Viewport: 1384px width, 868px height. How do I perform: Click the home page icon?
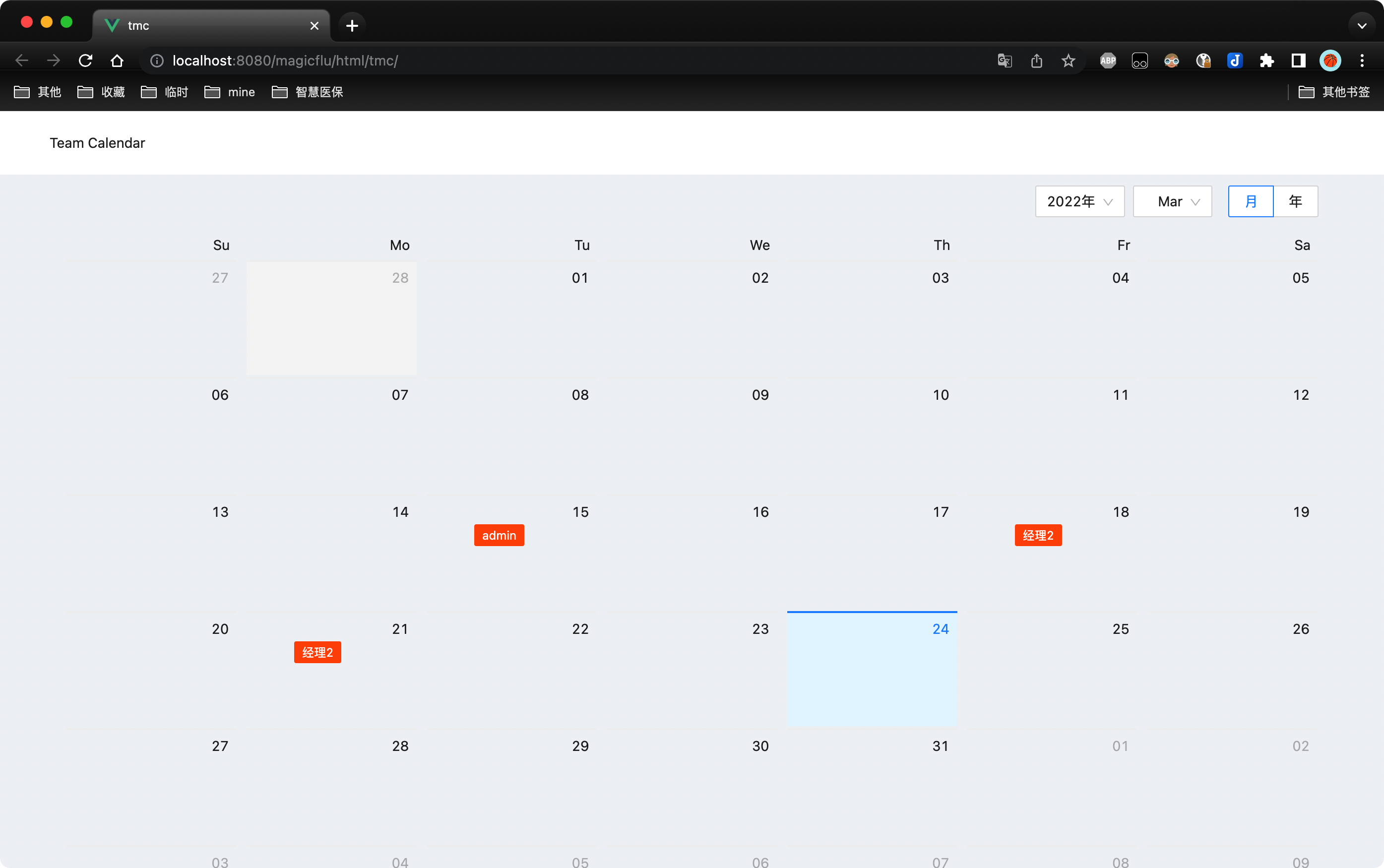pyautogui.click(x=117, y=61)
